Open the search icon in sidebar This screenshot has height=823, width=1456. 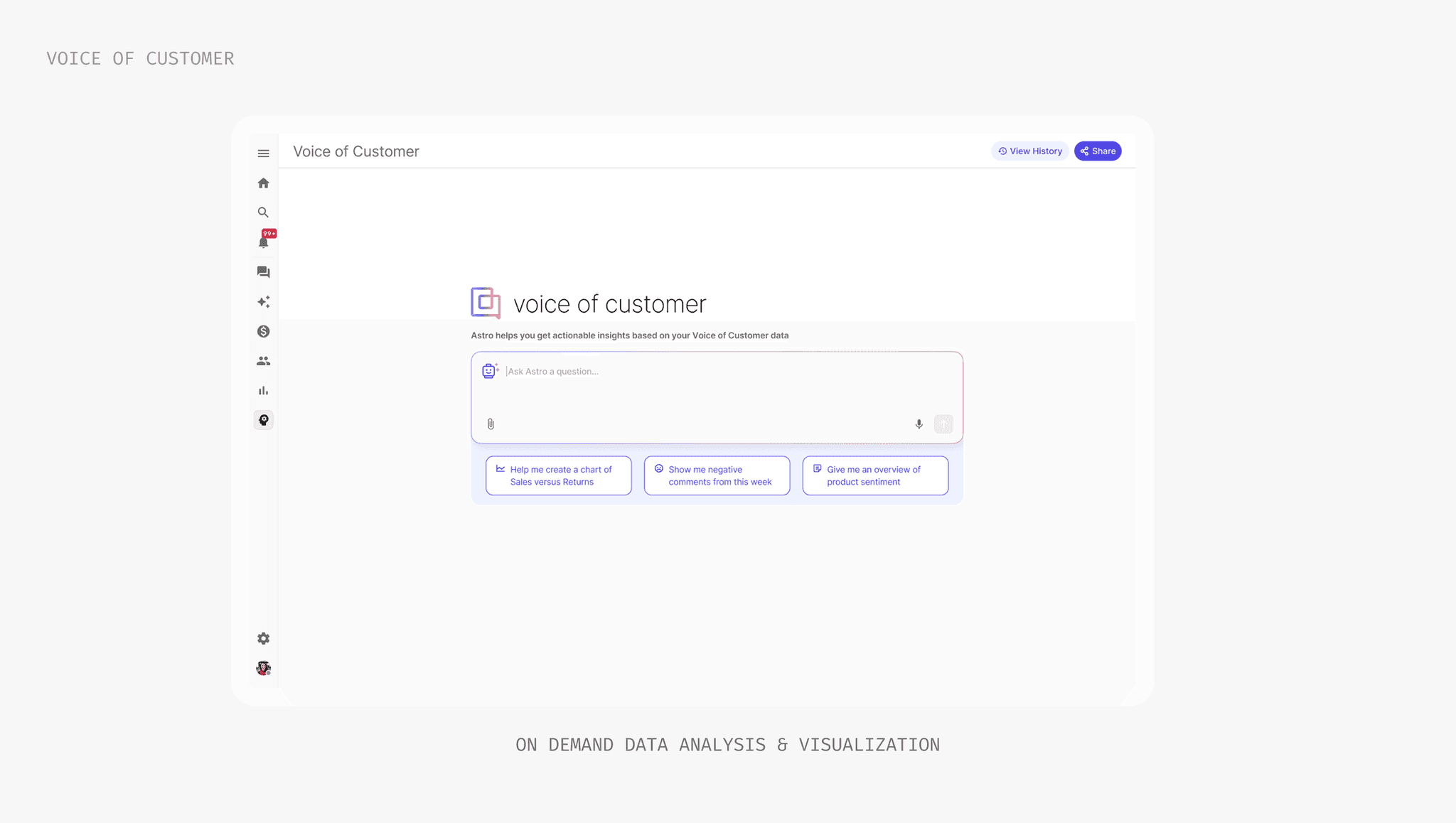click(263, 213)
